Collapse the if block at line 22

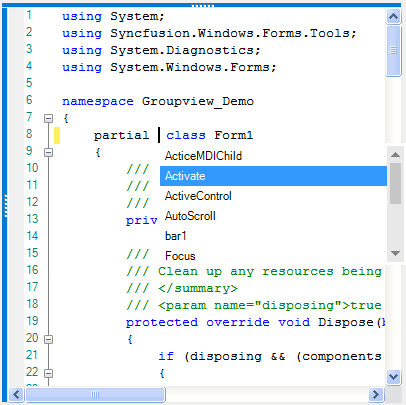pos(48,373)
